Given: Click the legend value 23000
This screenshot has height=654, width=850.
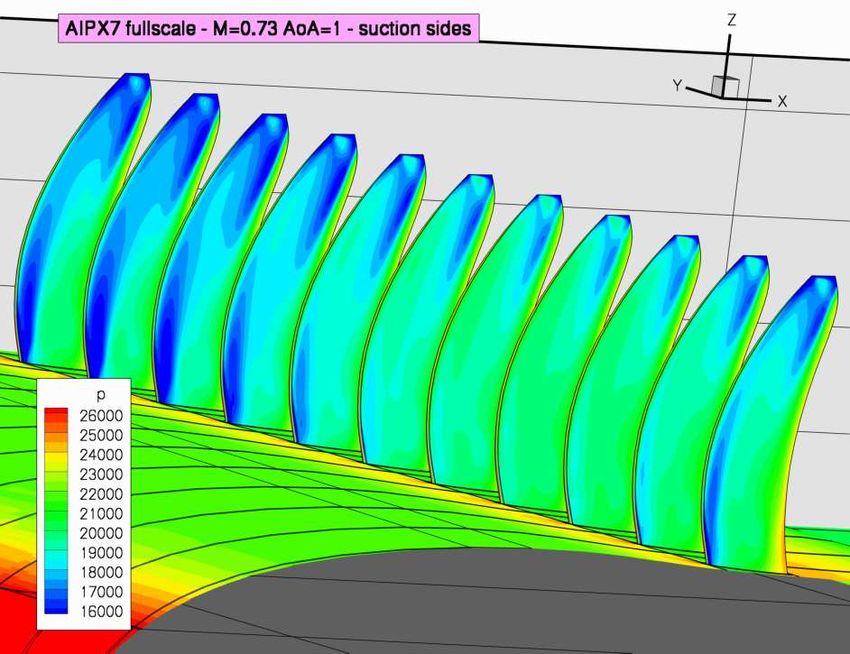Looking at the screenshot, I should tap(101, 475).
